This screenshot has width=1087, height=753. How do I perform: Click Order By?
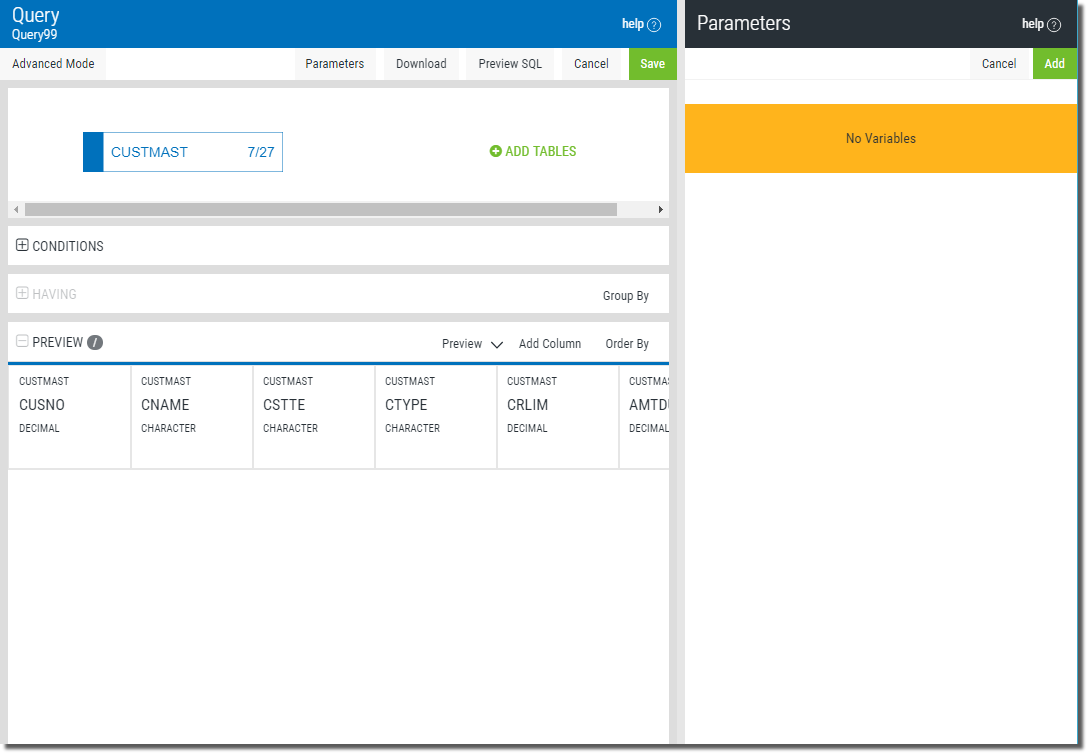tap(627, 344)
